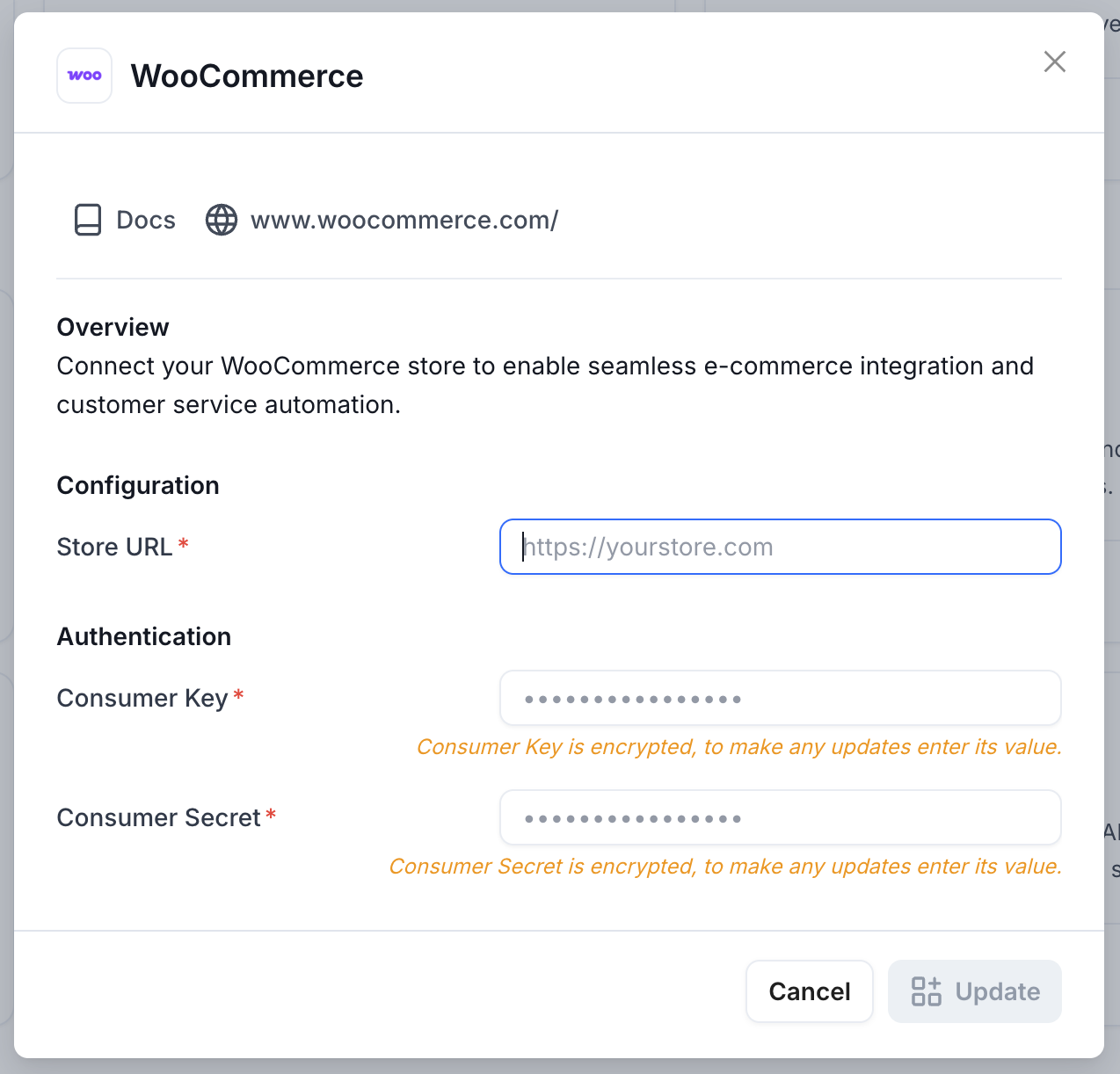Click into the Consumer Key field
Viewport: 1120px width, 1074px height.
(781, 698)
